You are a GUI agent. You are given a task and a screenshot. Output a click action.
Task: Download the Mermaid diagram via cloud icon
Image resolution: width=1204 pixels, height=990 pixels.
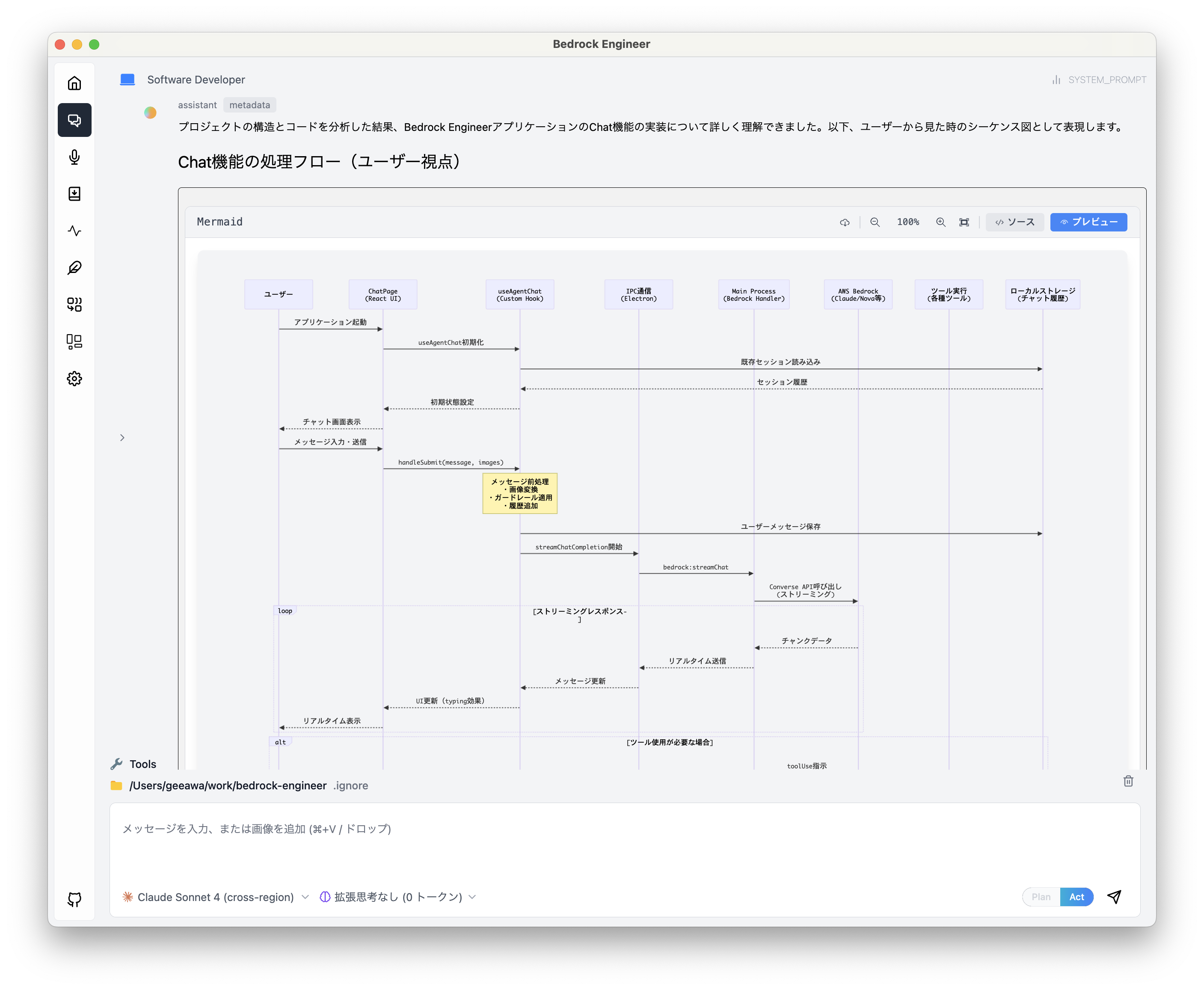845,222
